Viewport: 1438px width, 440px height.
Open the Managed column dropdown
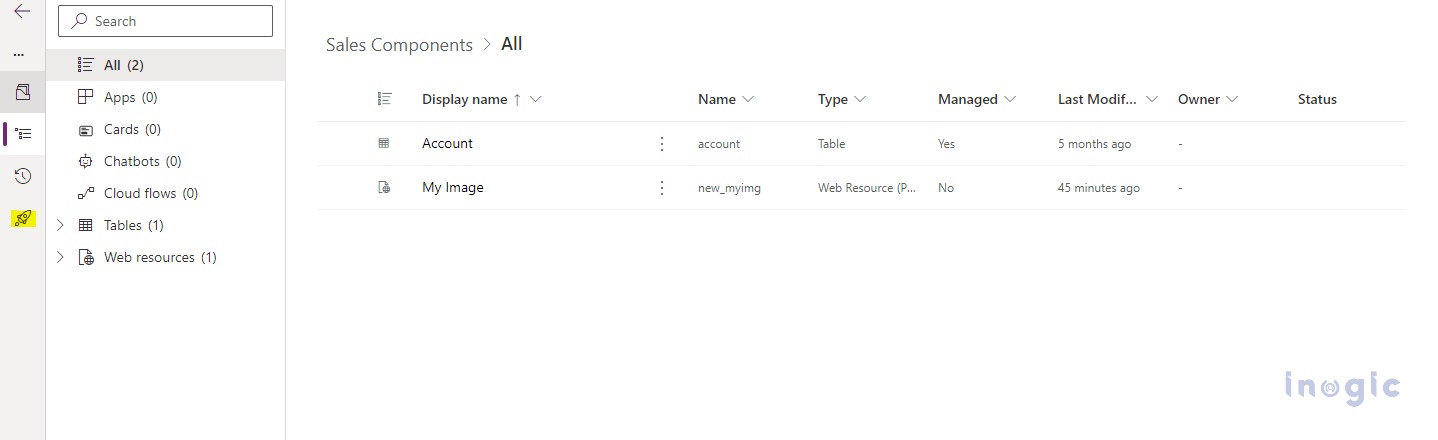(x=1009, y=100)
